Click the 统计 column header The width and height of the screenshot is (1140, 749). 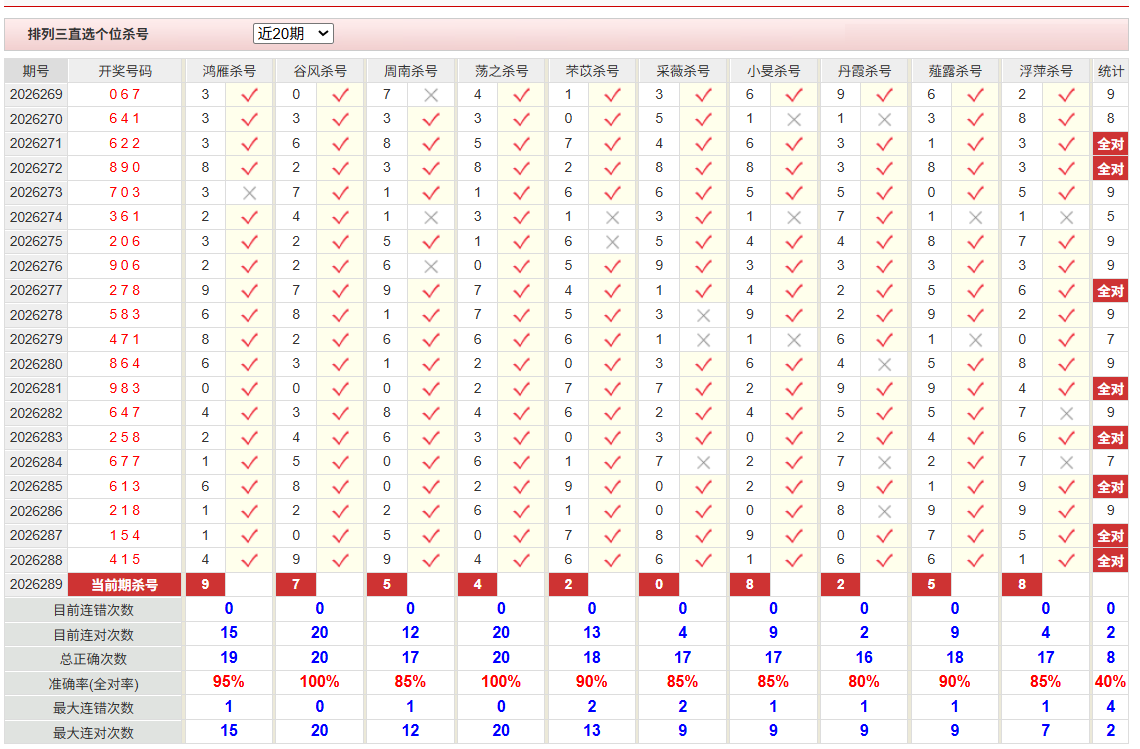tap(1110, 71)
